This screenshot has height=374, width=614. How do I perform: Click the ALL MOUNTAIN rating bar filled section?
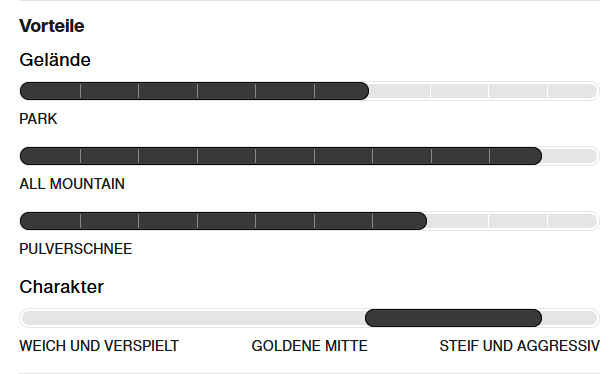point(281,156)
